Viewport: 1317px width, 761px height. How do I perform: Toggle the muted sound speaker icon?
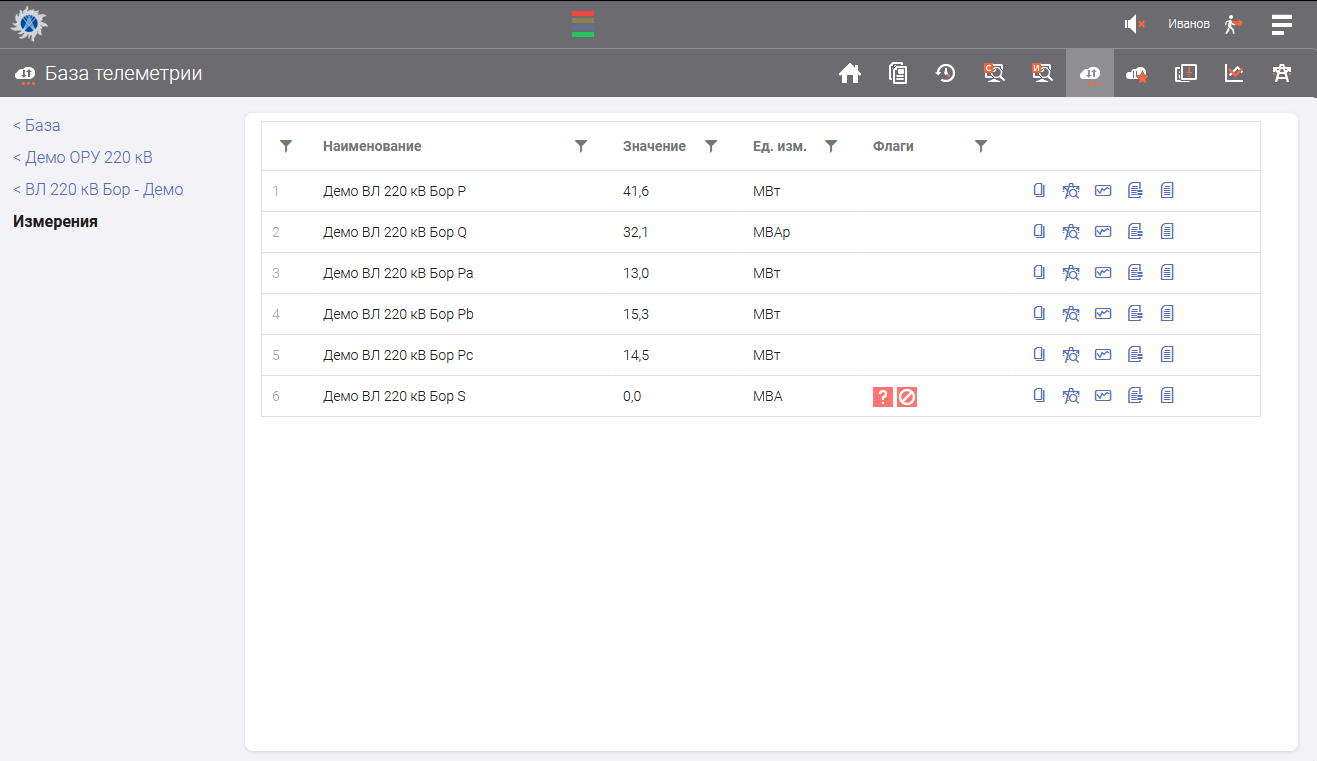(x=1134, y=24)
